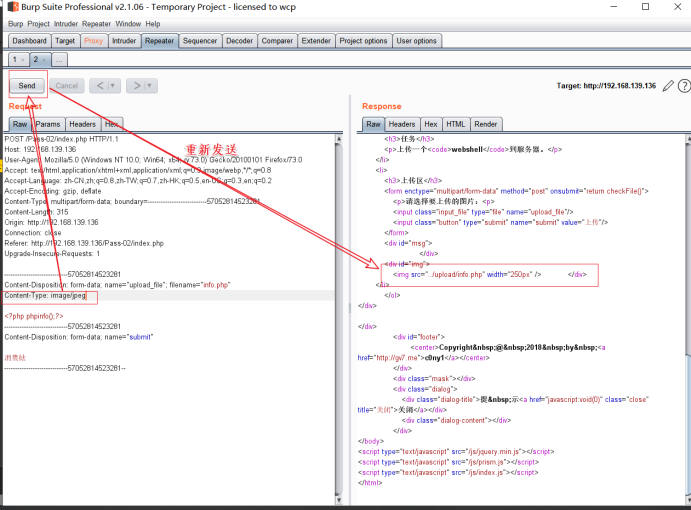691x510 pixels.
Task: Click the POST /Pass-02/index.php request line
Action: pyautogui.click(x=61, y=139)
